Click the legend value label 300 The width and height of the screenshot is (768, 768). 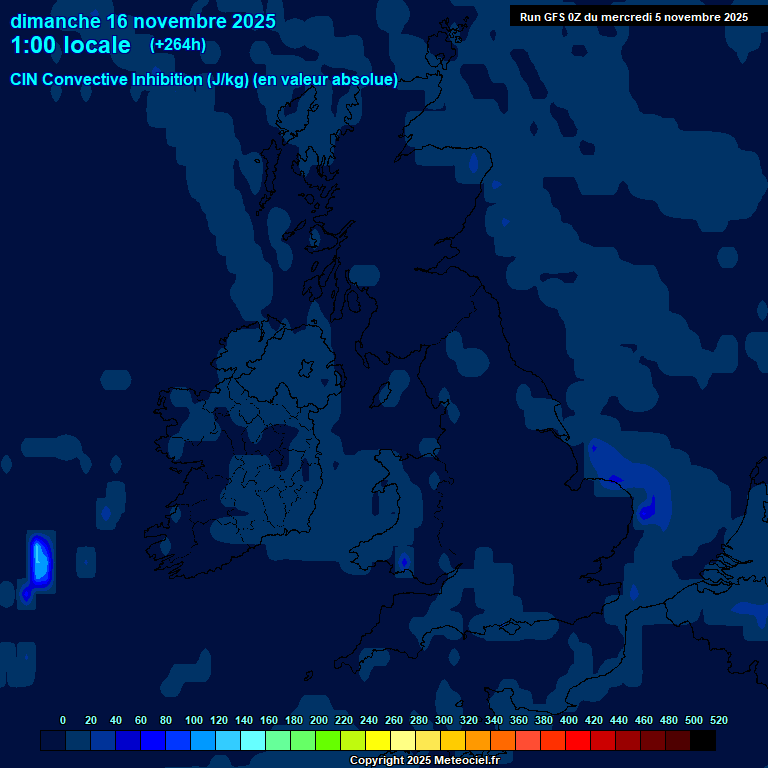coord(444,720)
